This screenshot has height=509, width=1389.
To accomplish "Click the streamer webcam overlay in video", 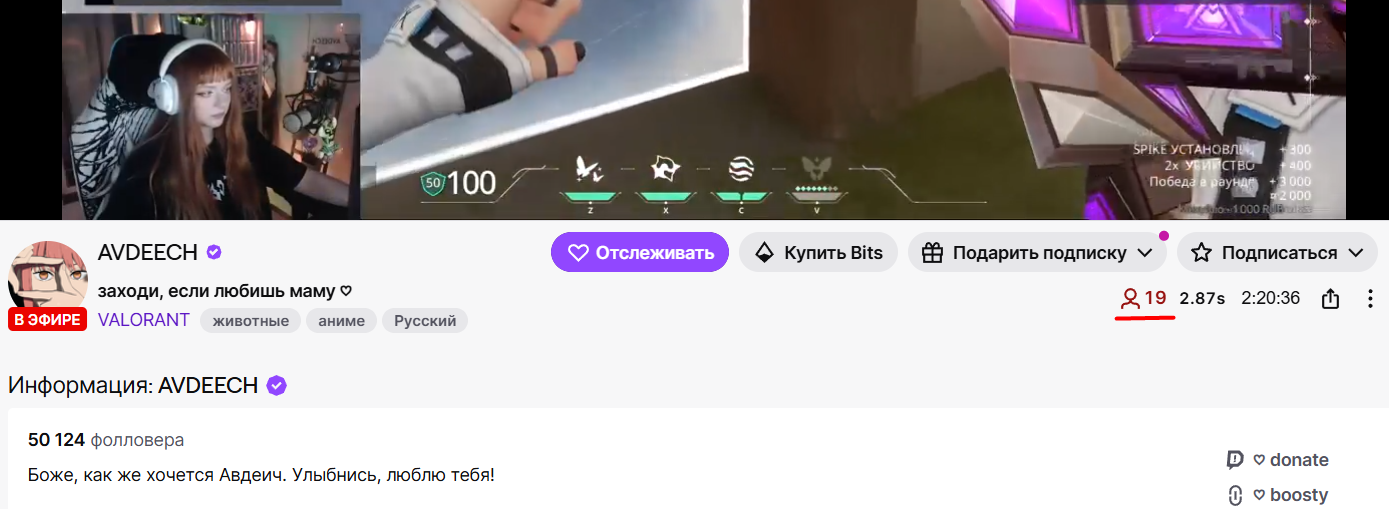I will pos(211,115).
